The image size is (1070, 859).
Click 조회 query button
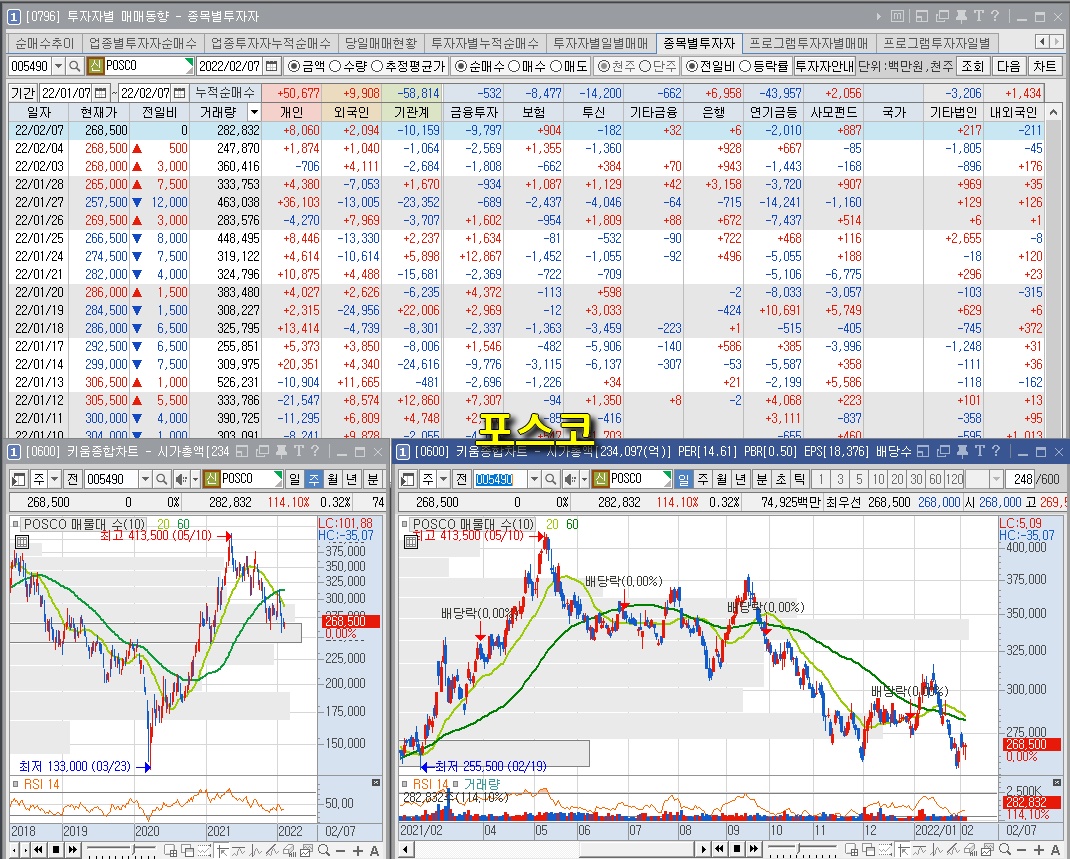point(972,66)
